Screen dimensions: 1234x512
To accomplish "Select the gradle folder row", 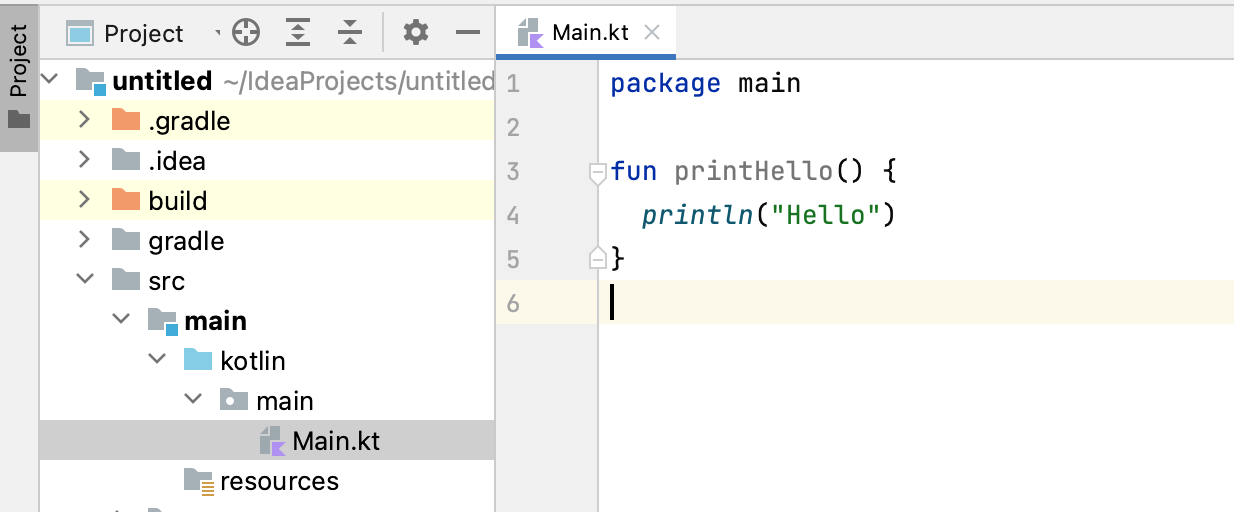I will [x=267, y=241].
